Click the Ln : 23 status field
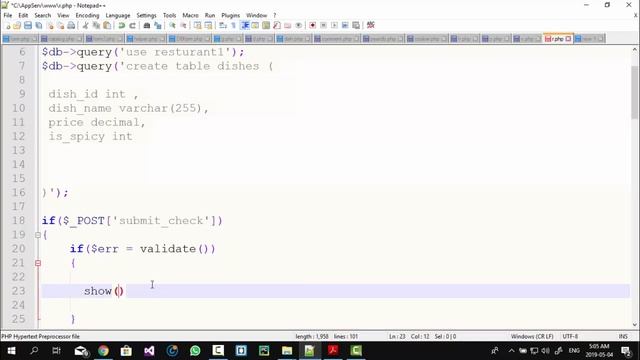Screen dimensions: 640x360 coord(397,336)
